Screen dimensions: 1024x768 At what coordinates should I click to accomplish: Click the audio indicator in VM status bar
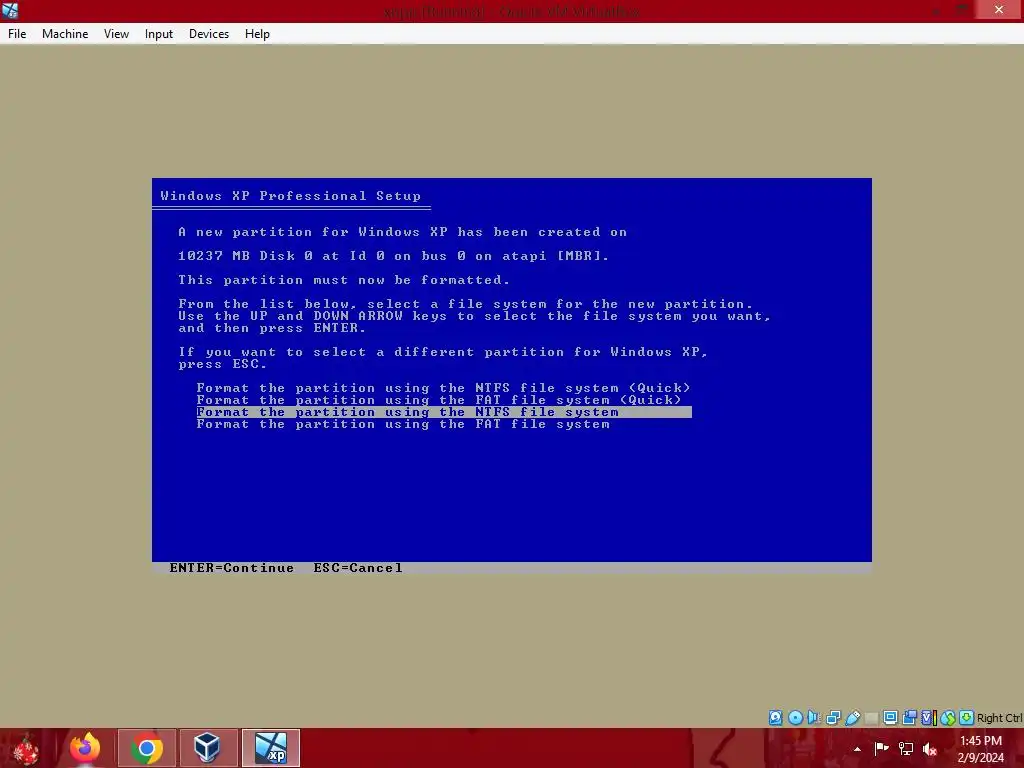pyautogui.click(x=814, y=718)
